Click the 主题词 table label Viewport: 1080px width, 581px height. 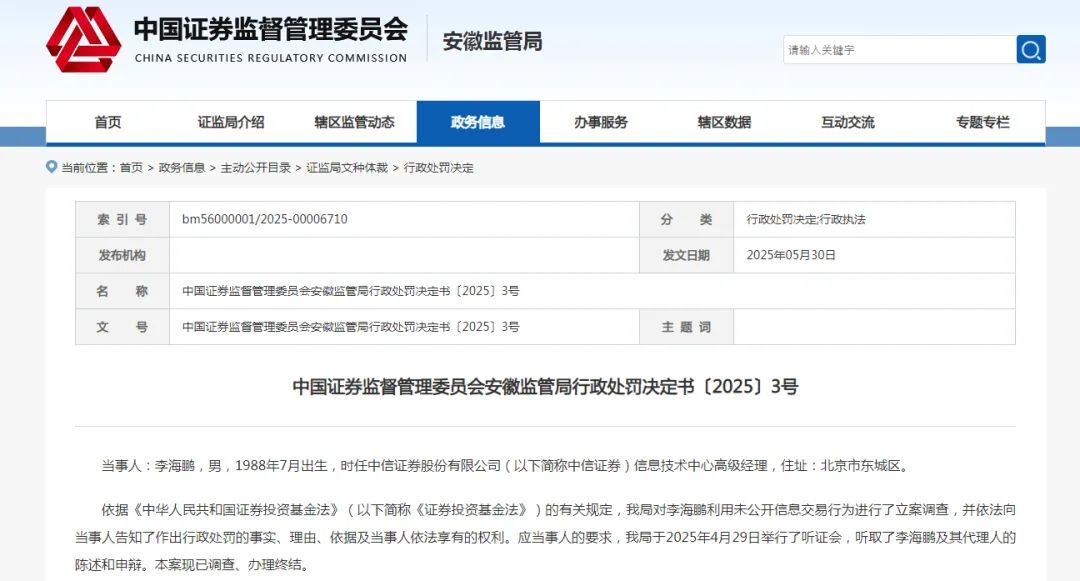click(x=686, y=327)
